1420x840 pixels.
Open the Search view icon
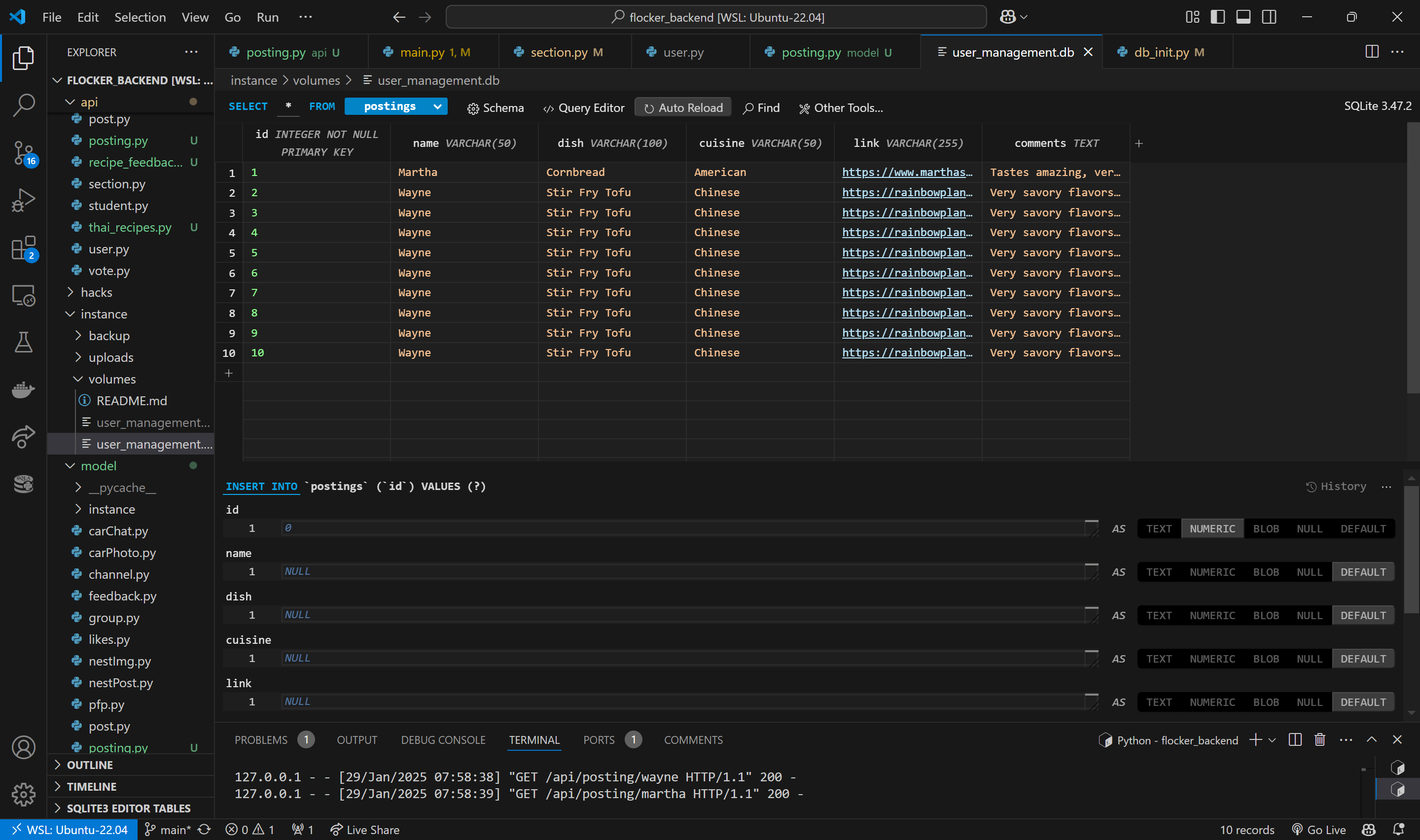click(x=23, y=105)
